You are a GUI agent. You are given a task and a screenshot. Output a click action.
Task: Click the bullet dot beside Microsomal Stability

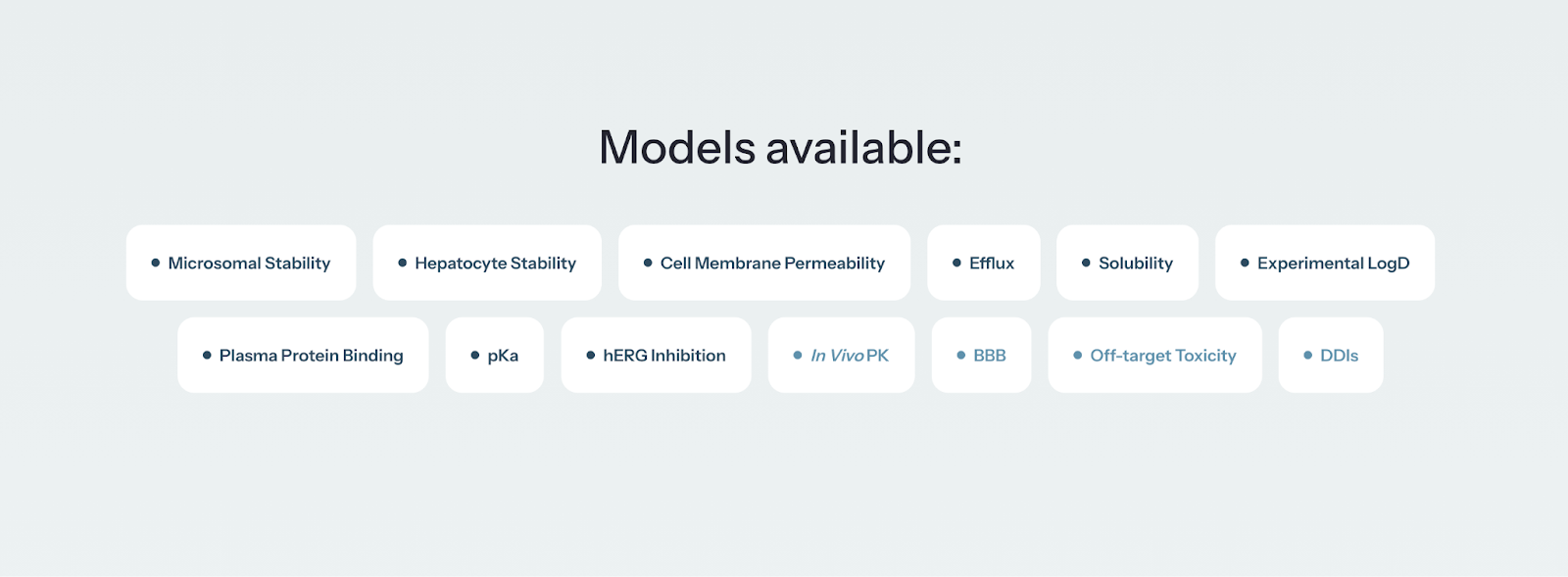point(156,263)
